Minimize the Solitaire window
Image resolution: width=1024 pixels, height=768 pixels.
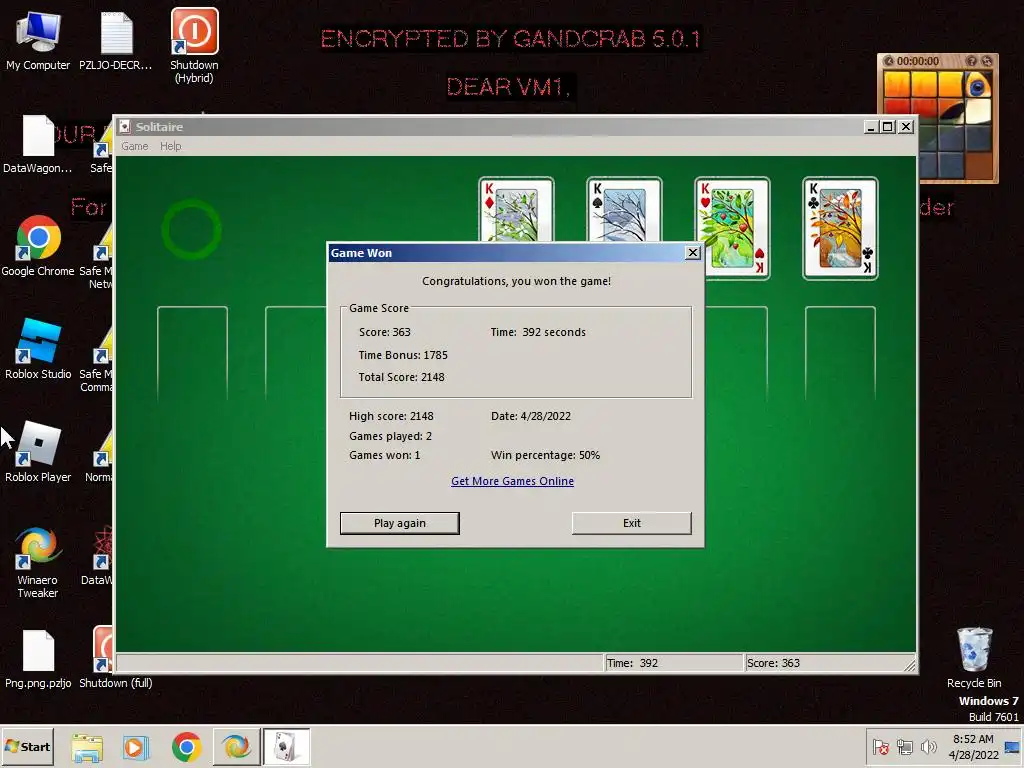[871, 127]
